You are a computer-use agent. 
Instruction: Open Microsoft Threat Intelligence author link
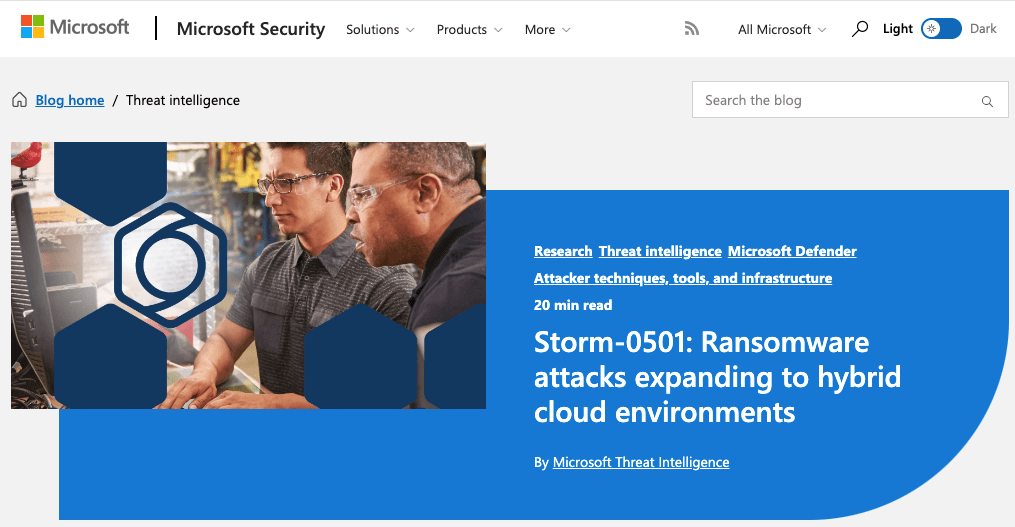click(641, 462)
